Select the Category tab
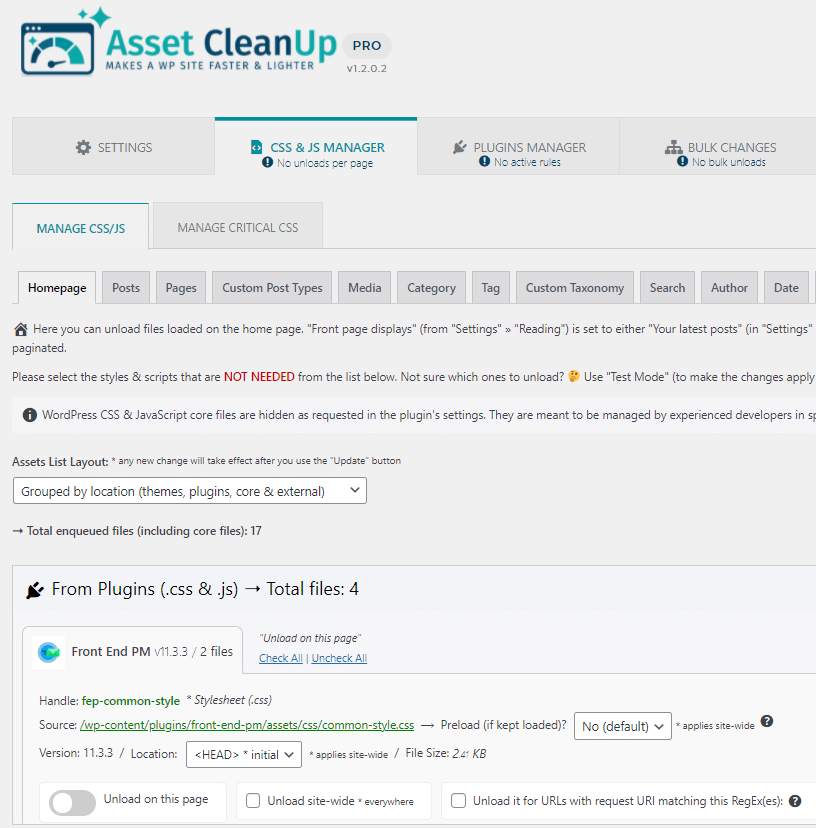Image resolution: width=816 pixels, height=828 pixels. coord(431,288)
